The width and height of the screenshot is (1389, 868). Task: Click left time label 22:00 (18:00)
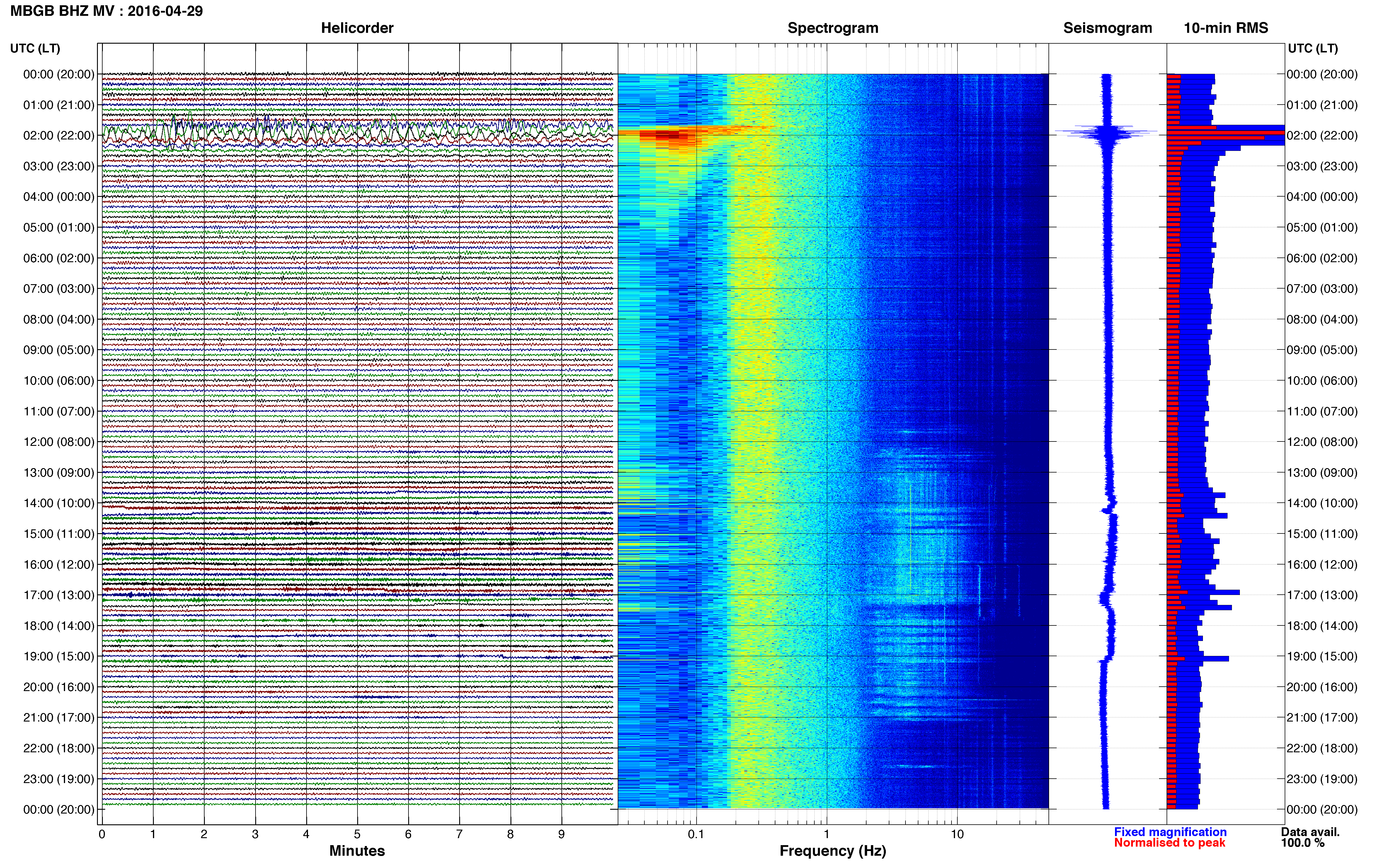coord(59,748)
